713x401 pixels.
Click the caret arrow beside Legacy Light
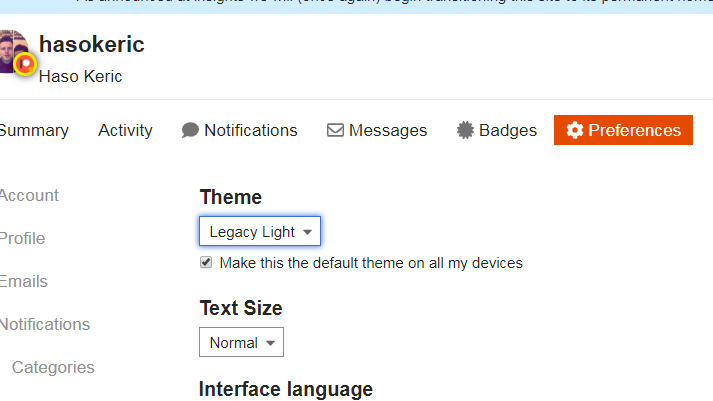pos(308,232)
